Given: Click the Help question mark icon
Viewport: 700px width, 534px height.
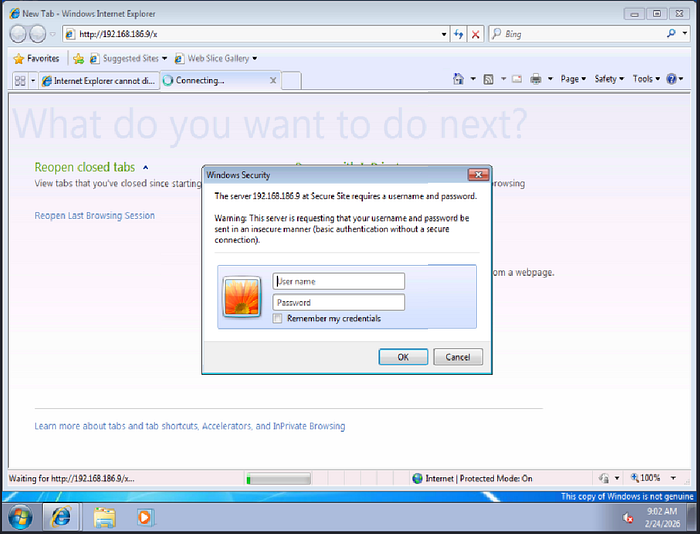Looking at the screenshot, I should coord(671,79).
